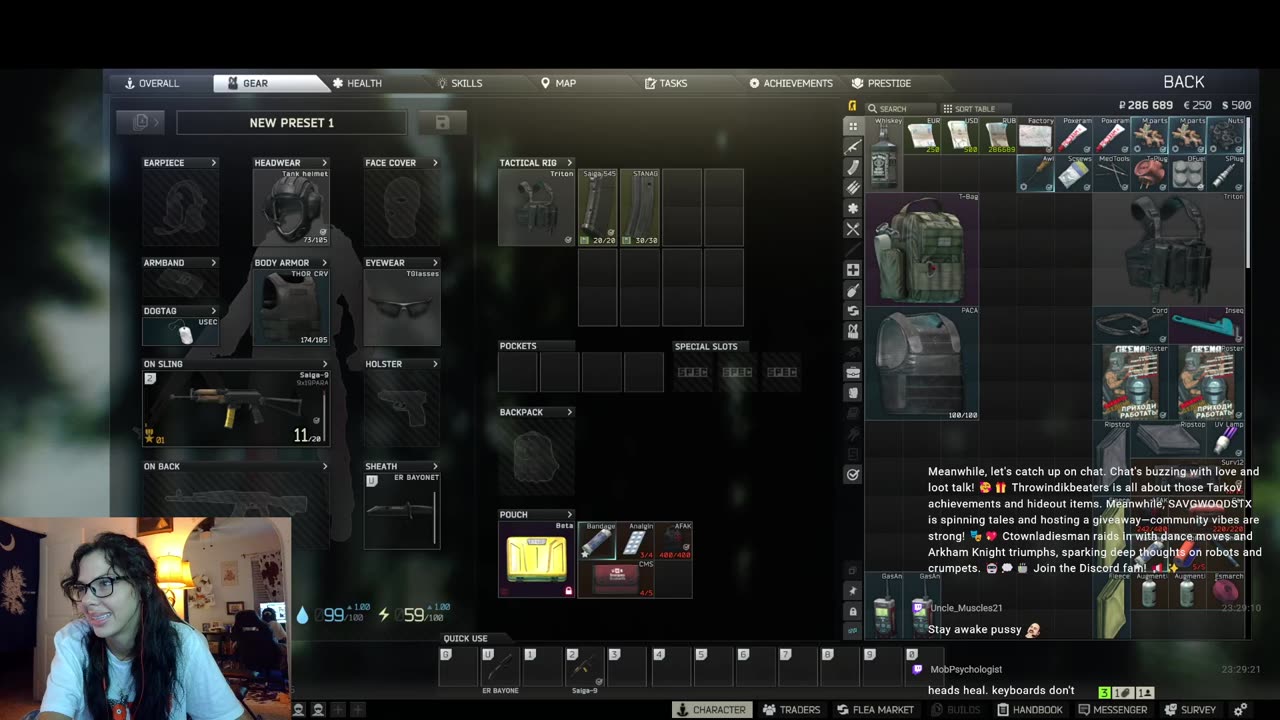
Task: Select the TGlasses in eyewear slot
Action: (x=402, y=307)
